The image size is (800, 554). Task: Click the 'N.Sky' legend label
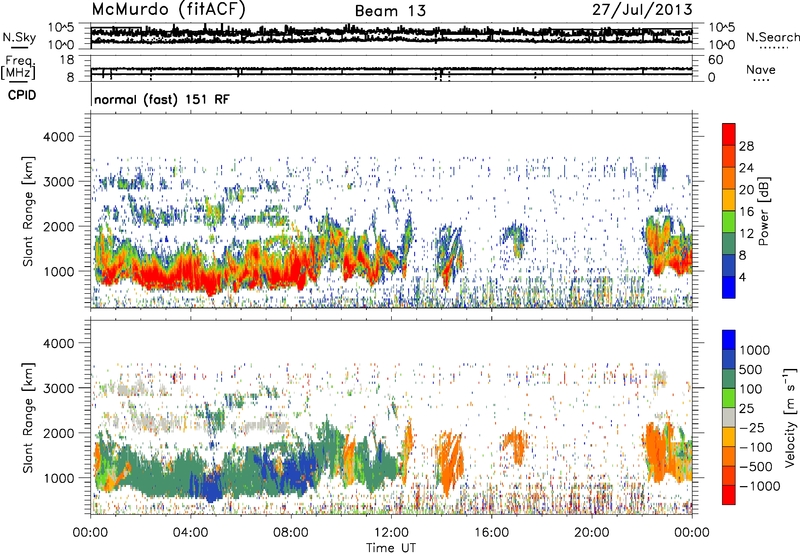[x=19, y=37]
